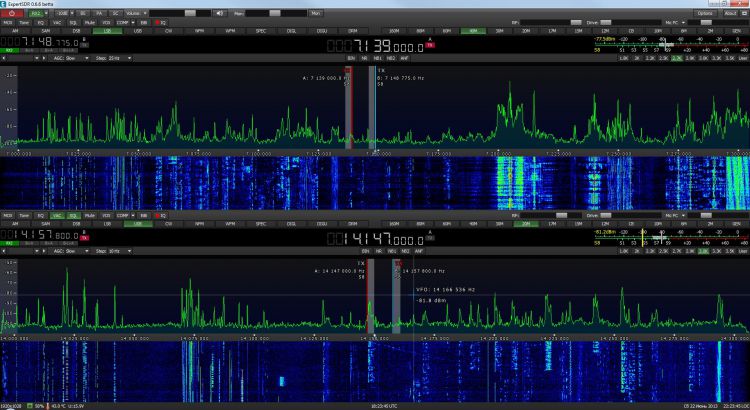Click the Volume slider

click(x=180, y=13)
